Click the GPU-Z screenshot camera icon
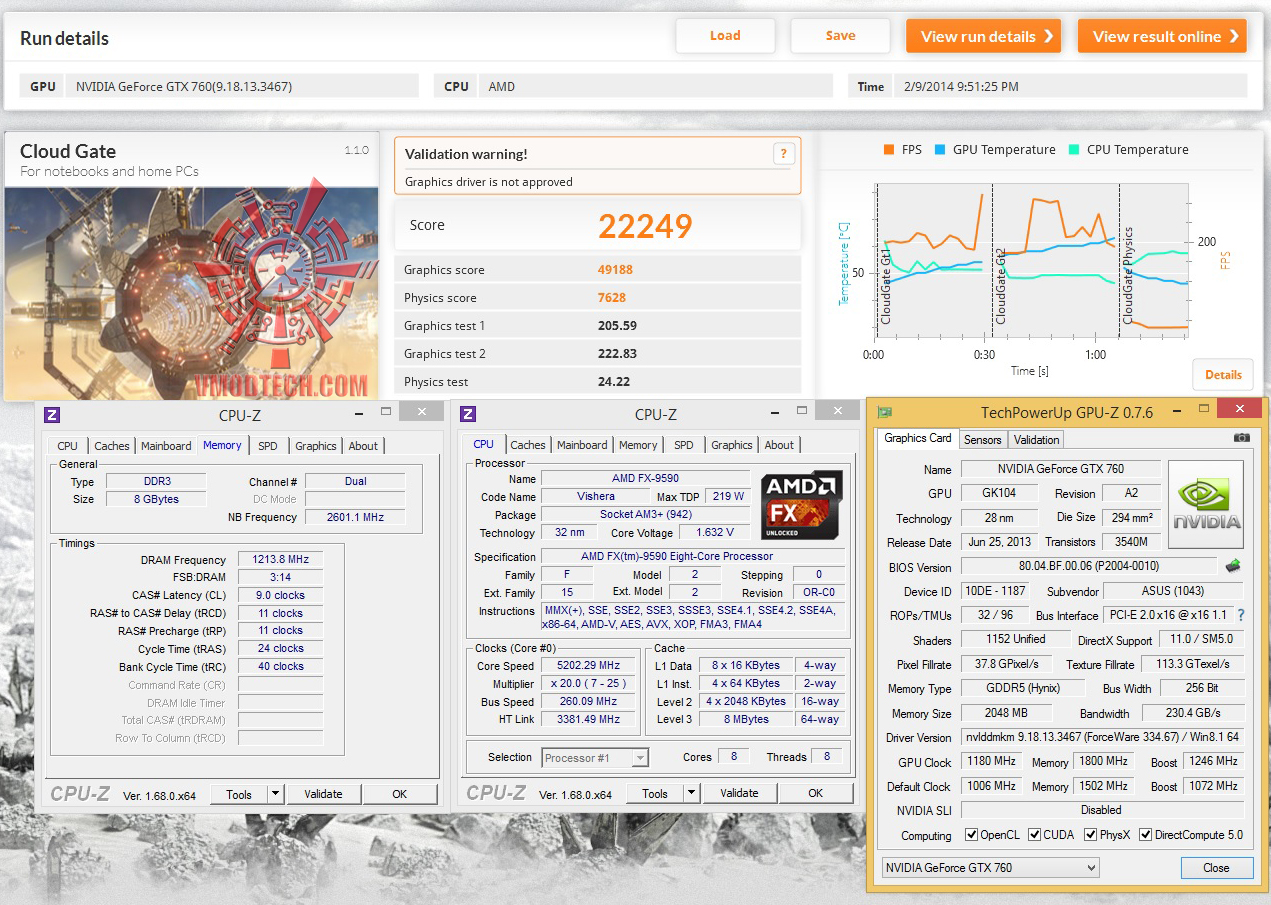This screenshot has width=1271, height=905. point(1241,438)
